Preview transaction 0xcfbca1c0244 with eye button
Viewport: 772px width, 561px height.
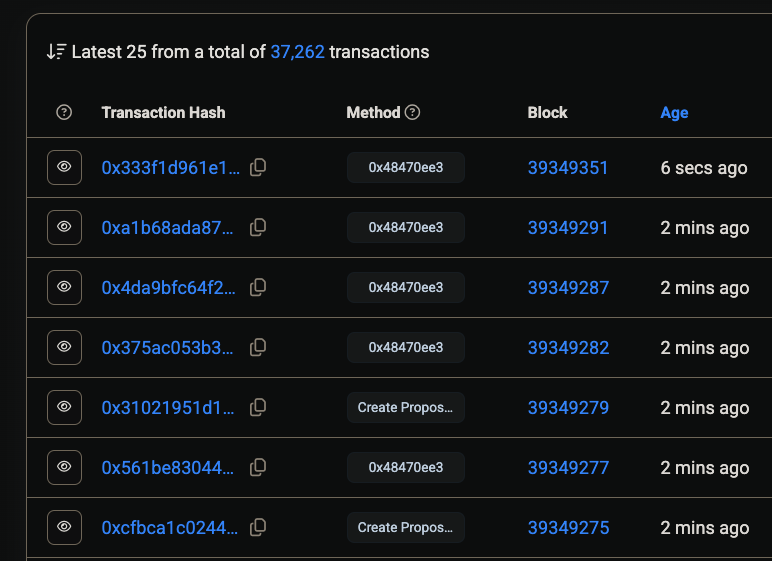64,528
